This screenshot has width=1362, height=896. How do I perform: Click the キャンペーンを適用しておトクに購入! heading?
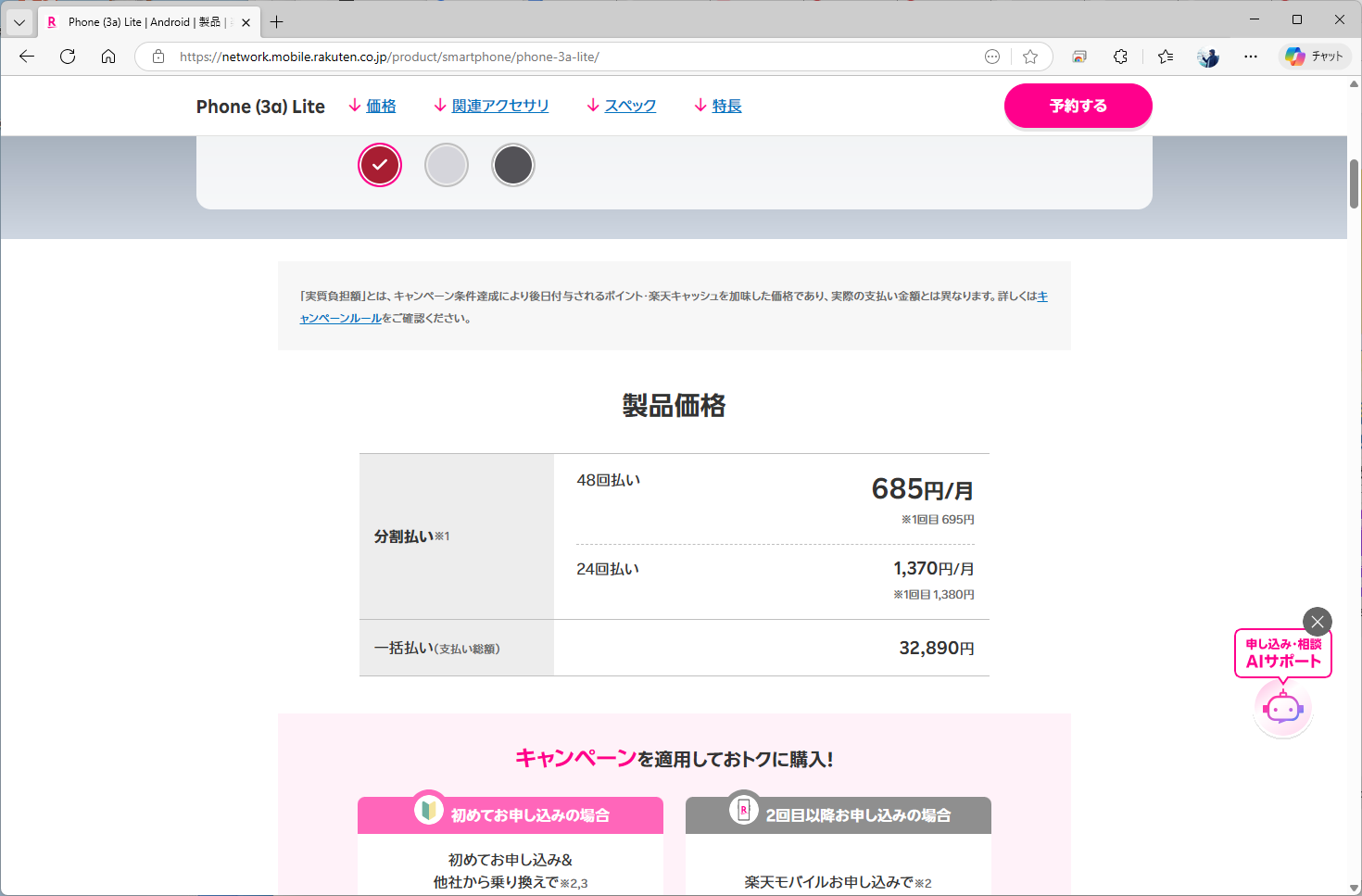(675, 759)
